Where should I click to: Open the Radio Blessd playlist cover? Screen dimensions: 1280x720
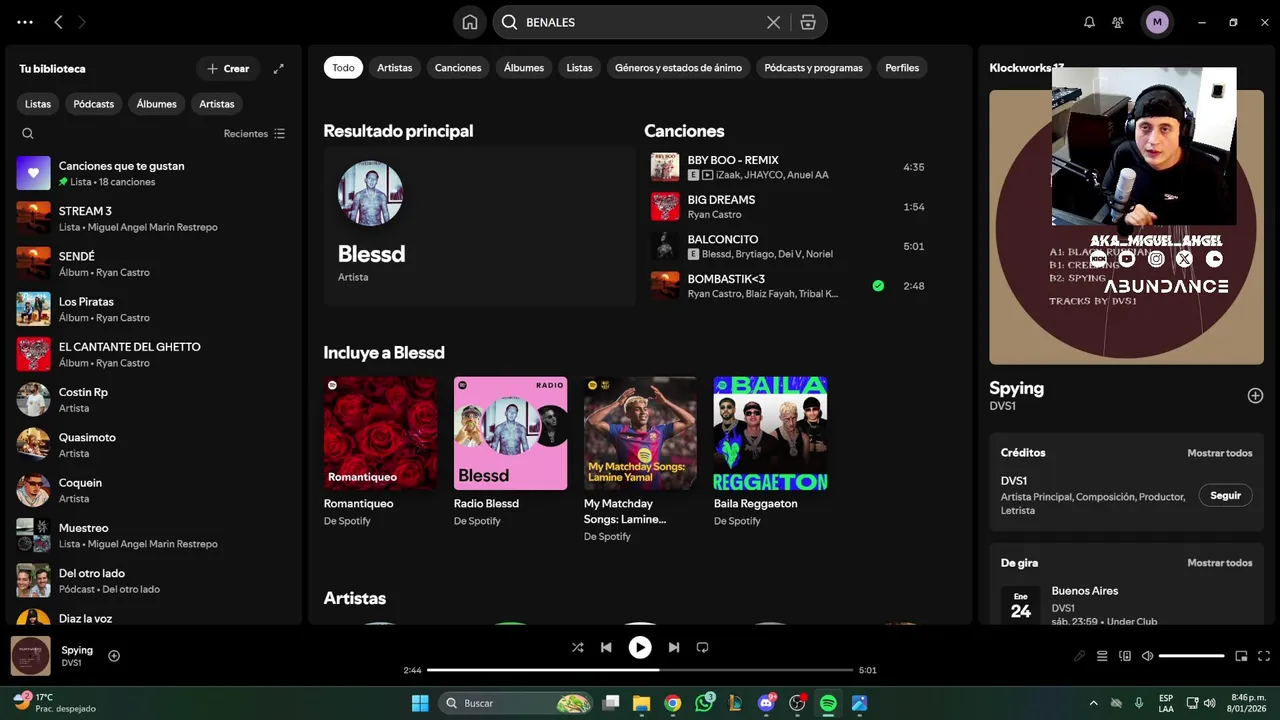(511, 433)
